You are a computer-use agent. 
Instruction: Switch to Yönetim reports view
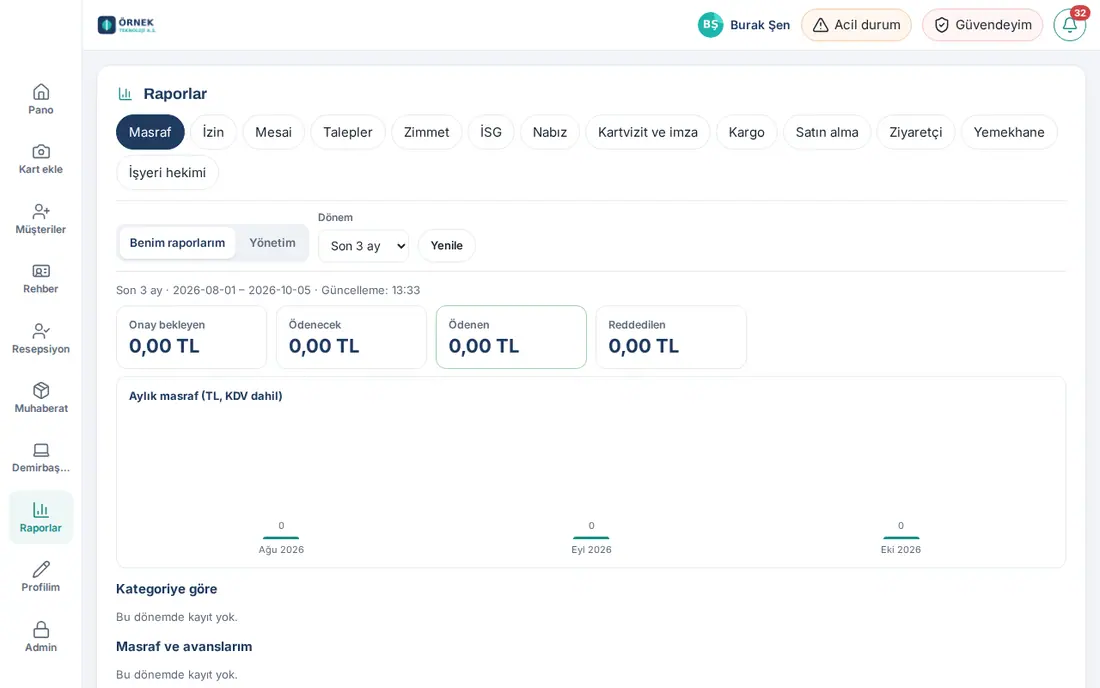tap(272, 243)
